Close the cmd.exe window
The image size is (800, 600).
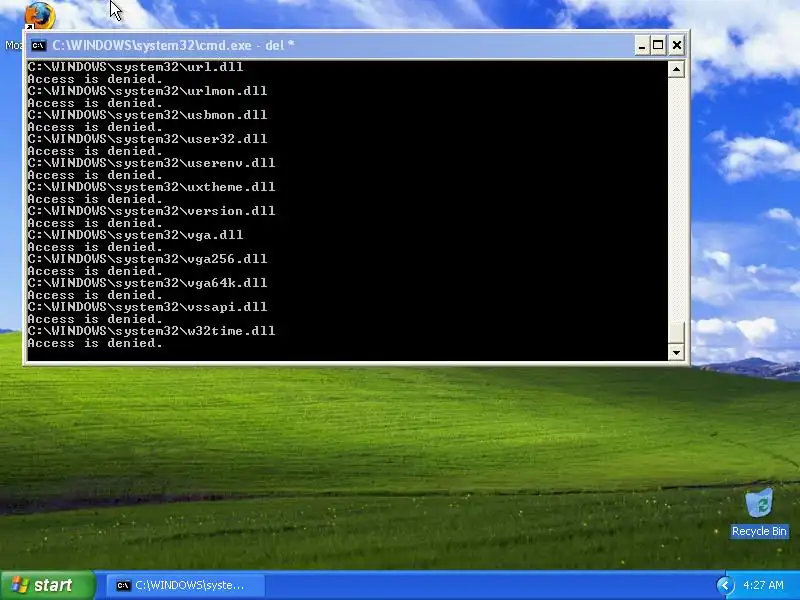(677, 45)
